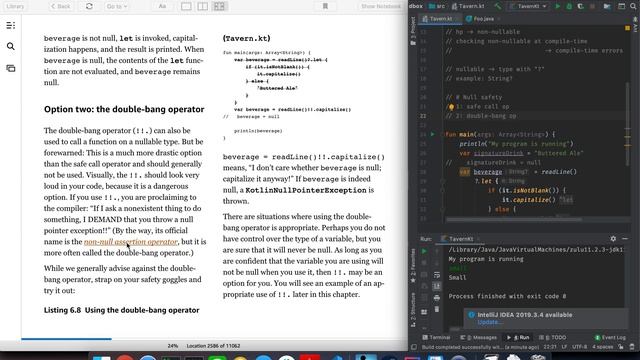Open the Favorites tool window tab
This screenshot has width=640, height=360.
(x=413, y=265)
